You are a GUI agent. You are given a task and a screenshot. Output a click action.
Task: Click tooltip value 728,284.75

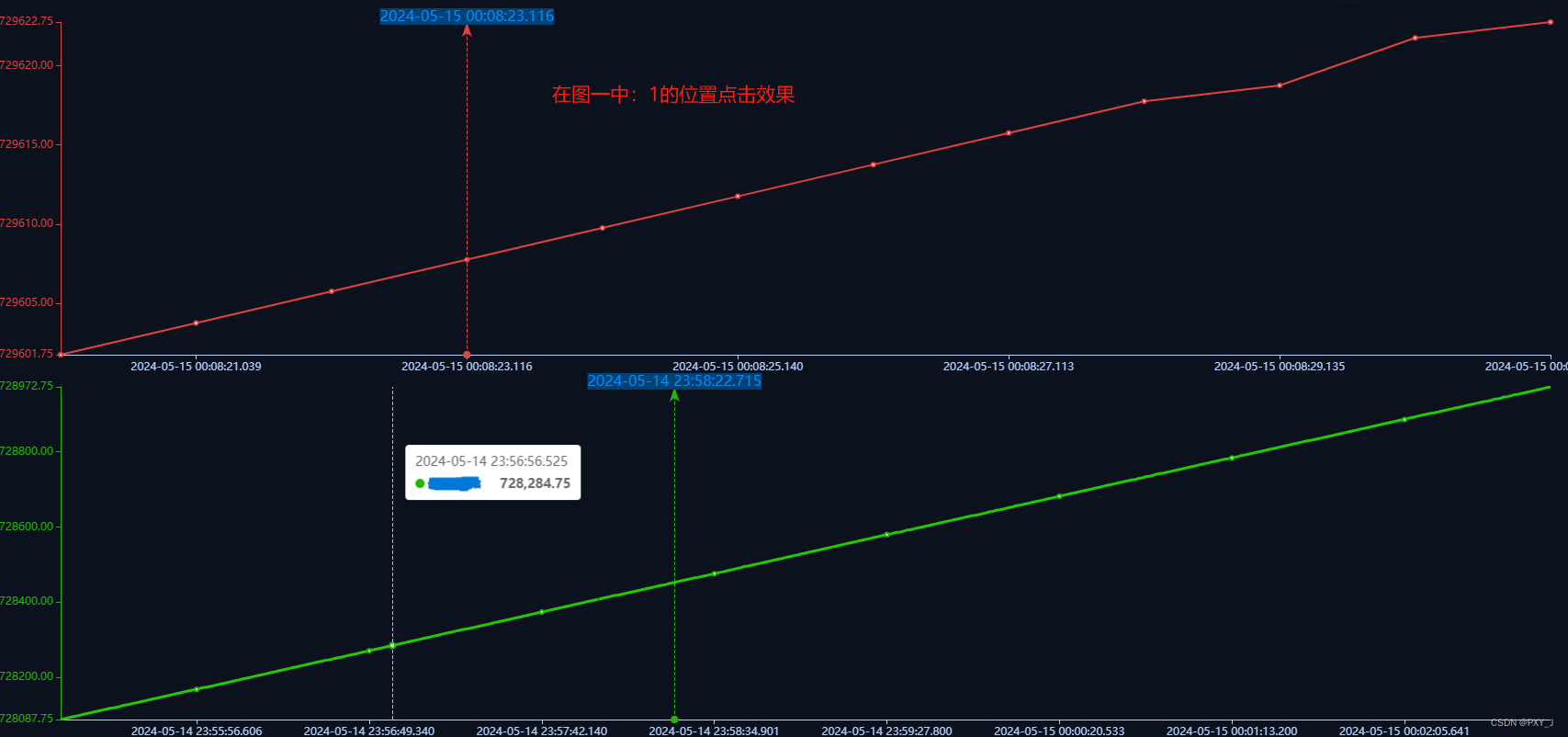[x=535, y=483]
